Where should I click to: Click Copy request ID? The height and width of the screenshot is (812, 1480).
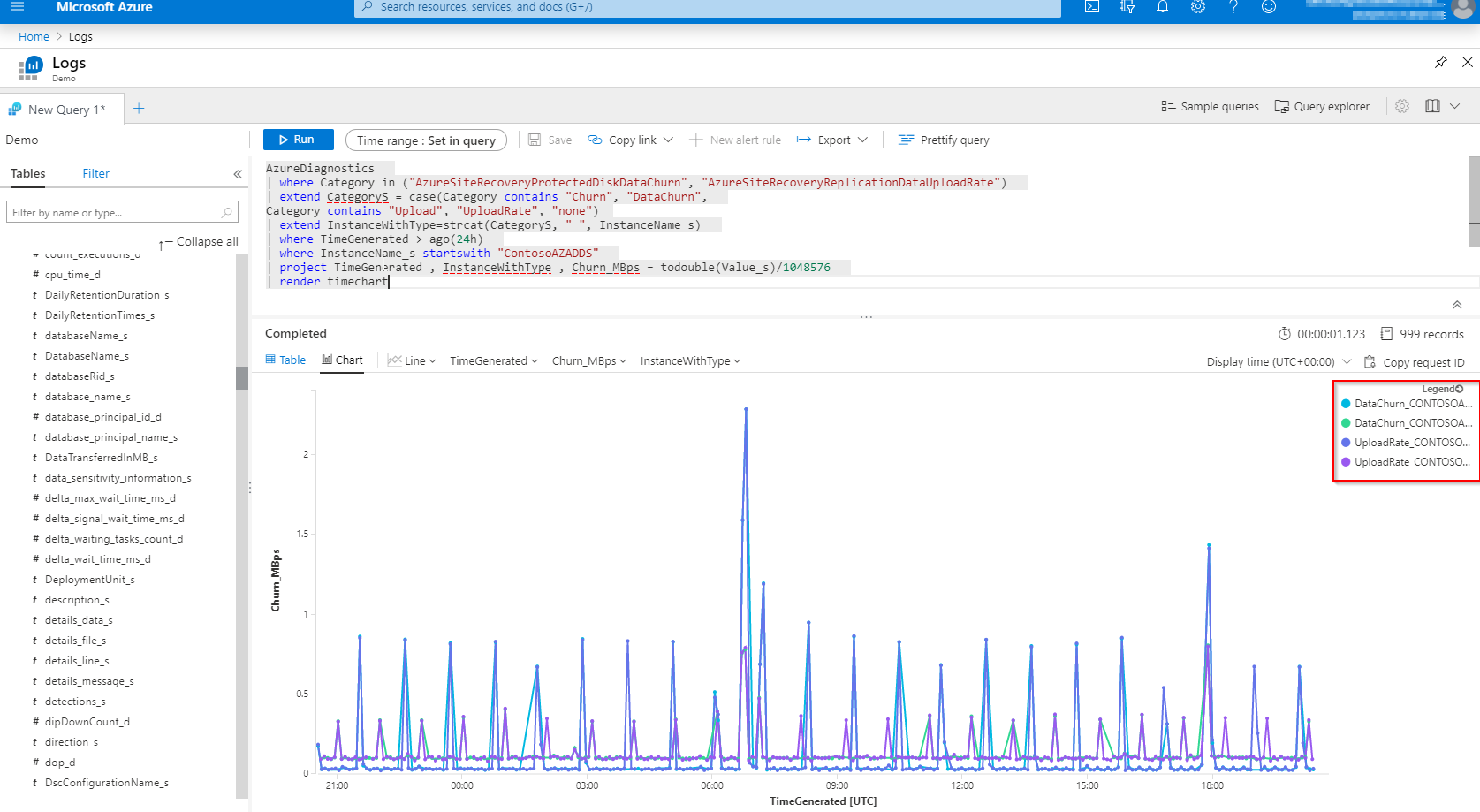(x=1415, y=362)
